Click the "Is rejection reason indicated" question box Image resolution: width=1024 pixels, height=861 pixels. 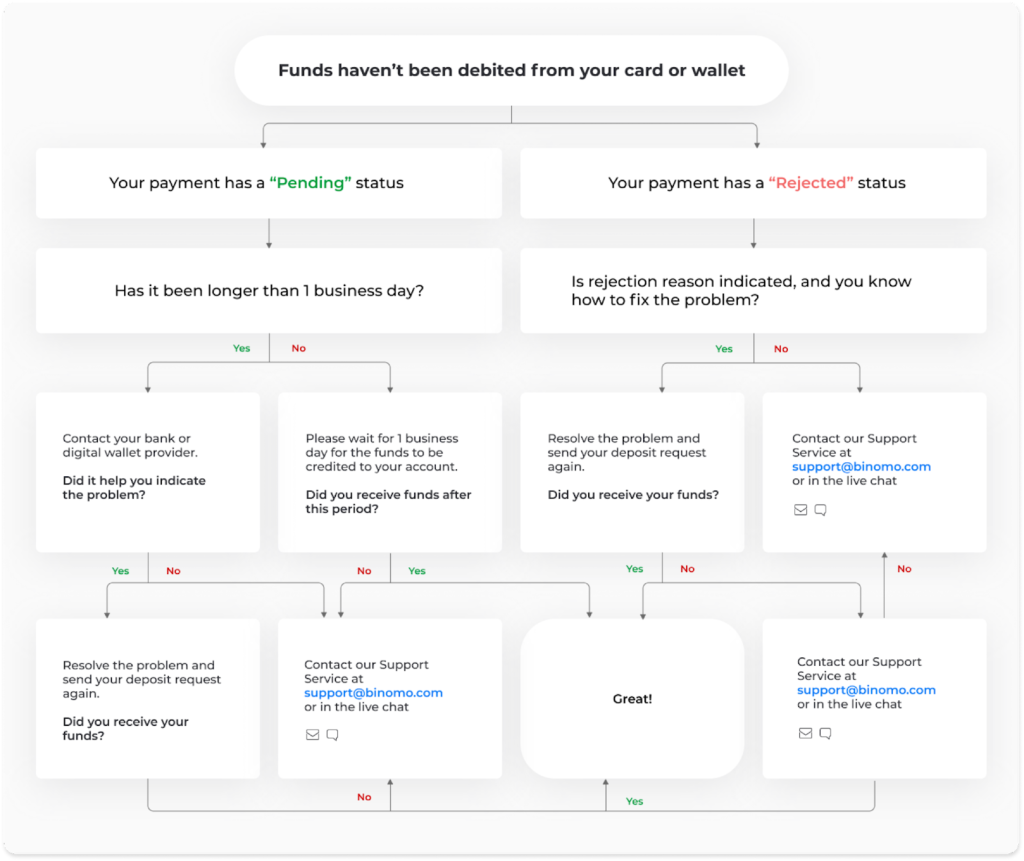(752, 291)
